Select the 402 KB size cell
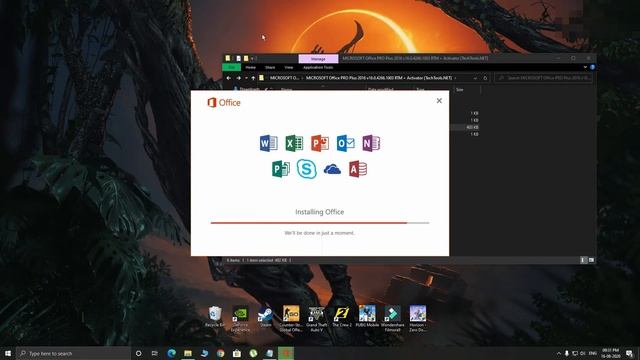Image resolution: width=640 pixels, height=360 pixels. [x=472, y=127]
